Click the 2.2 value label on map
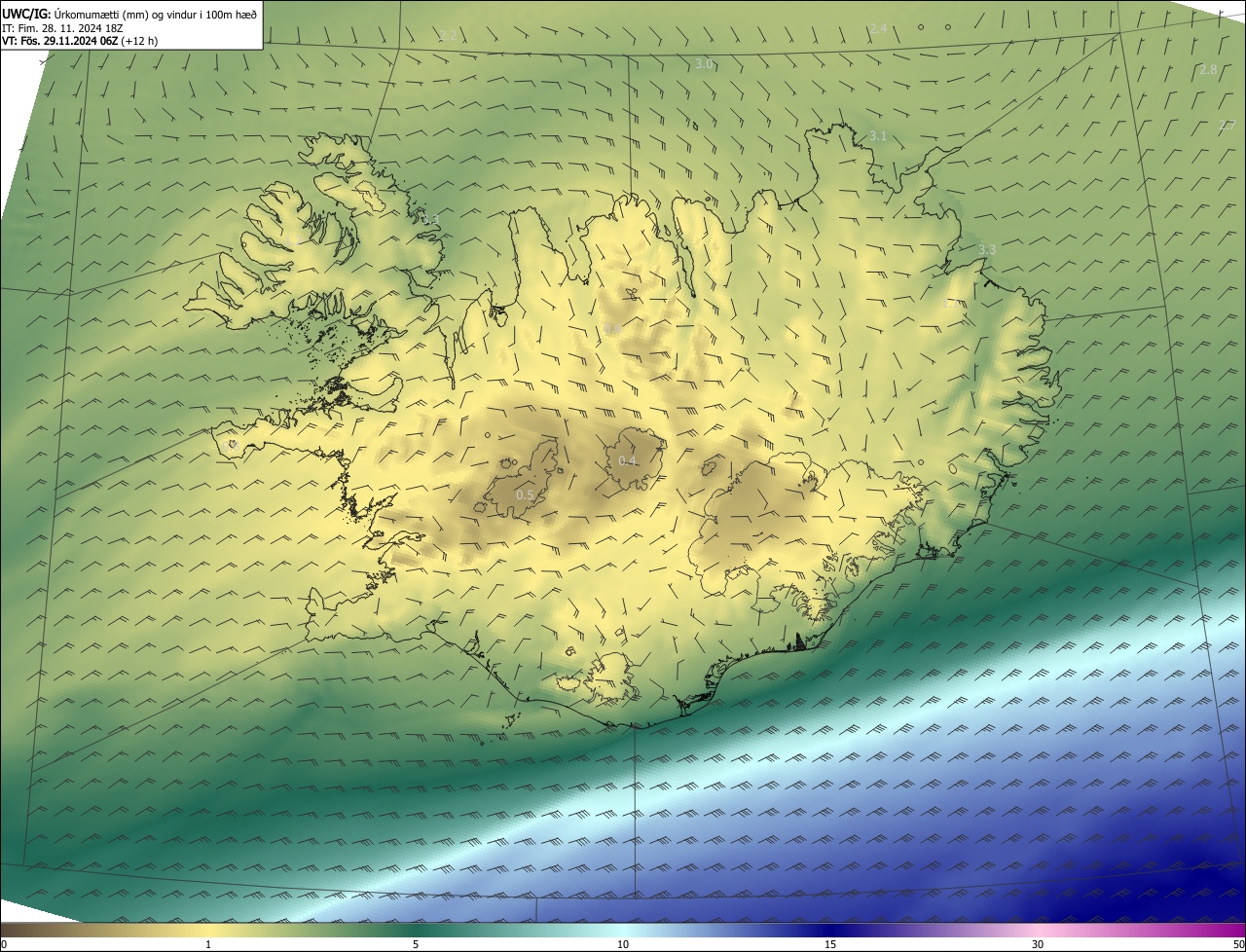The image size is (1246, 952). point(448,36)
